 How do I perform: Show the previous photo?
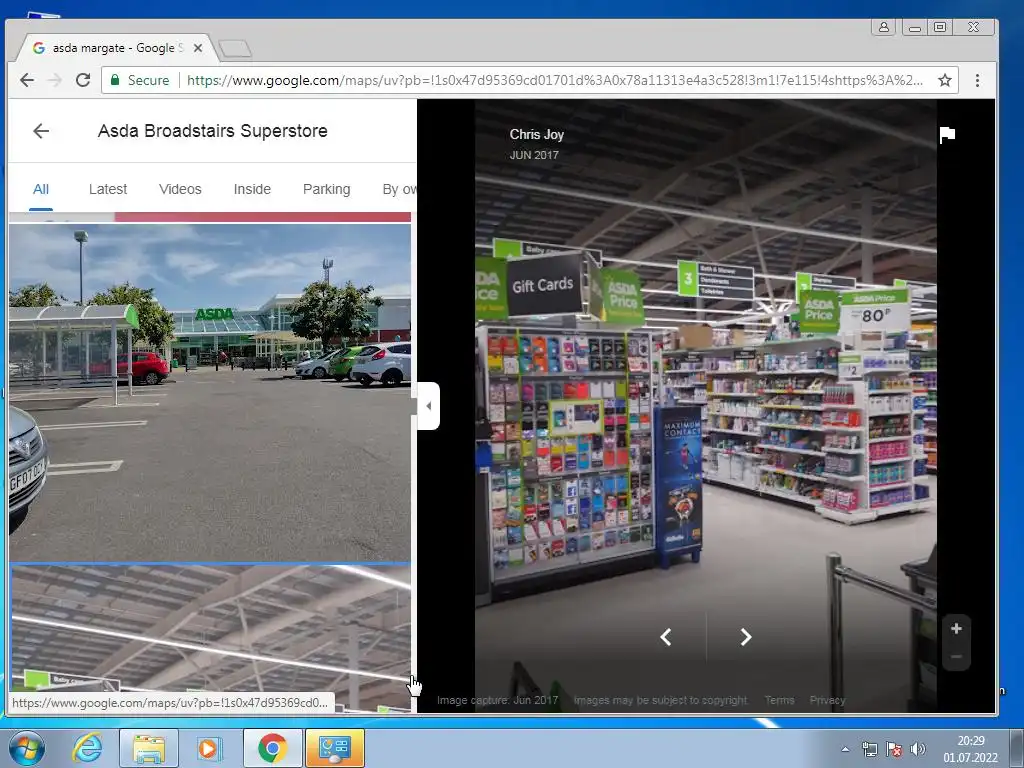(x=665, y=637)
